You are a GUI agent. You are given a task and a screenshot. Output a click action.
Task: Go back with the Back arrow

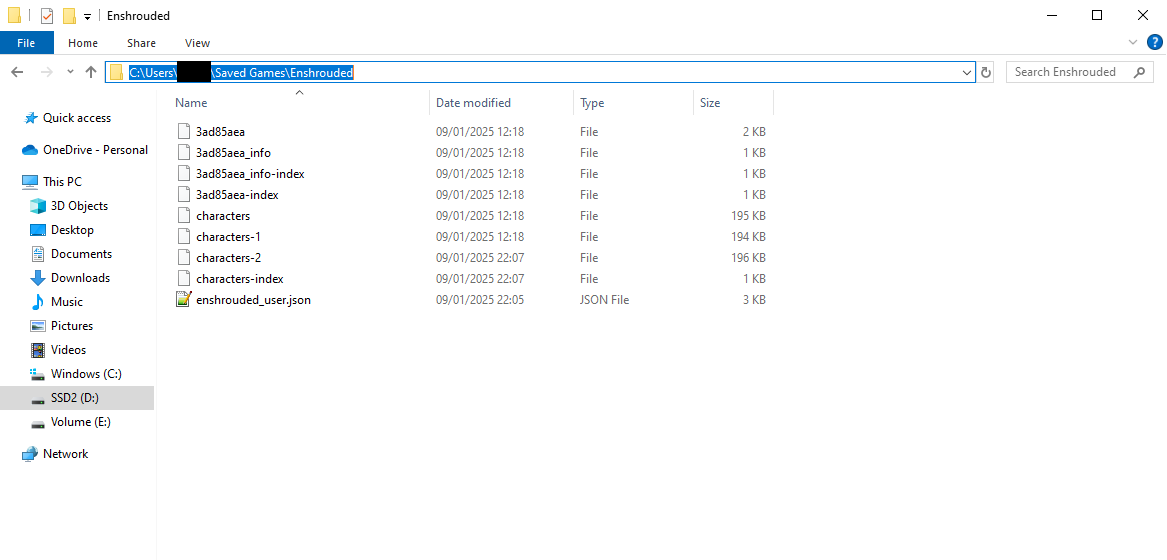click(x=18, y=72)
